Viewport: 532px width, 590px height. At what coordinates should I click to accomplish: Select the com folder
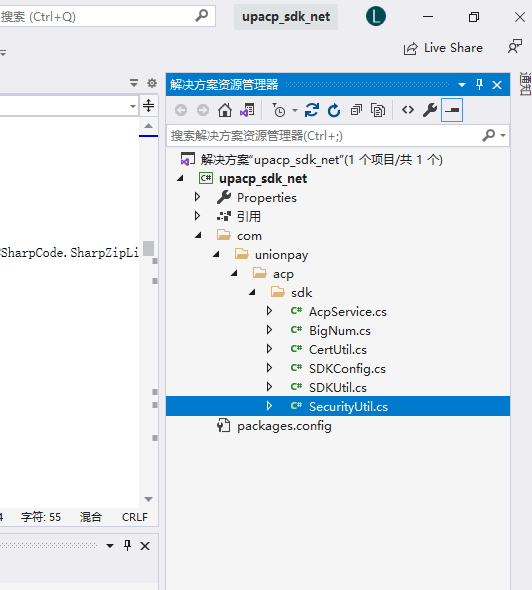pyautogui.click(x=249, y=236)
